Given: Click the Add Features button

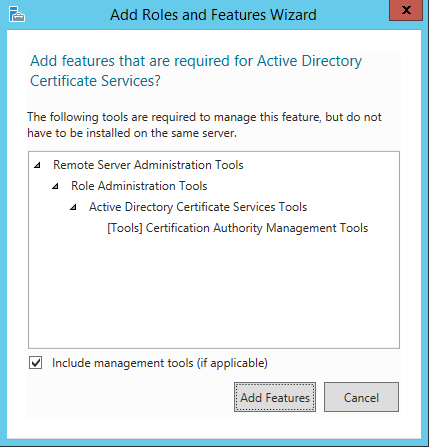Looking at the screenshot, I should 275,397.
